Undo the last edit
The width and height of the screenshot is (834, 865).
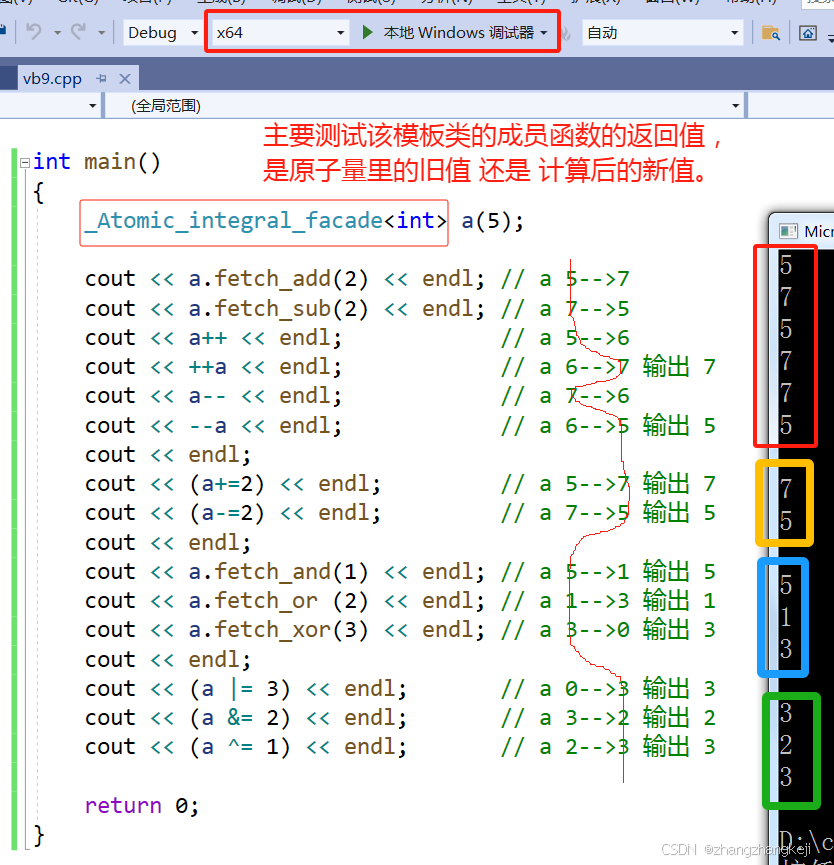(33, 32)
